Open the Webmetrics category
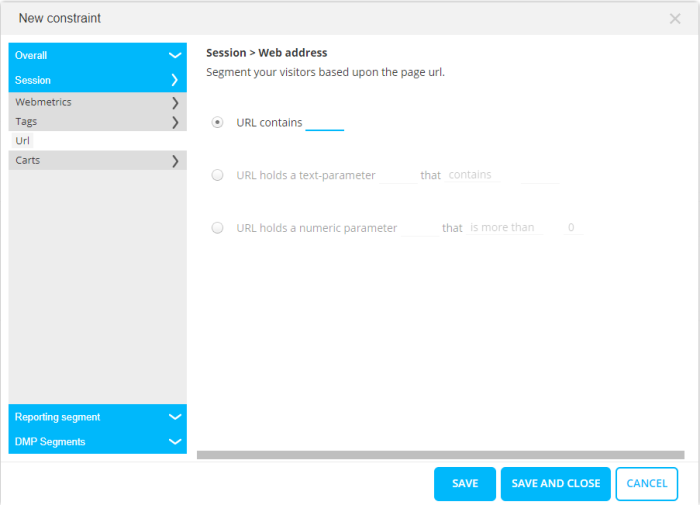Viewport: 700px width, 505px height. [x=44, y=103]
